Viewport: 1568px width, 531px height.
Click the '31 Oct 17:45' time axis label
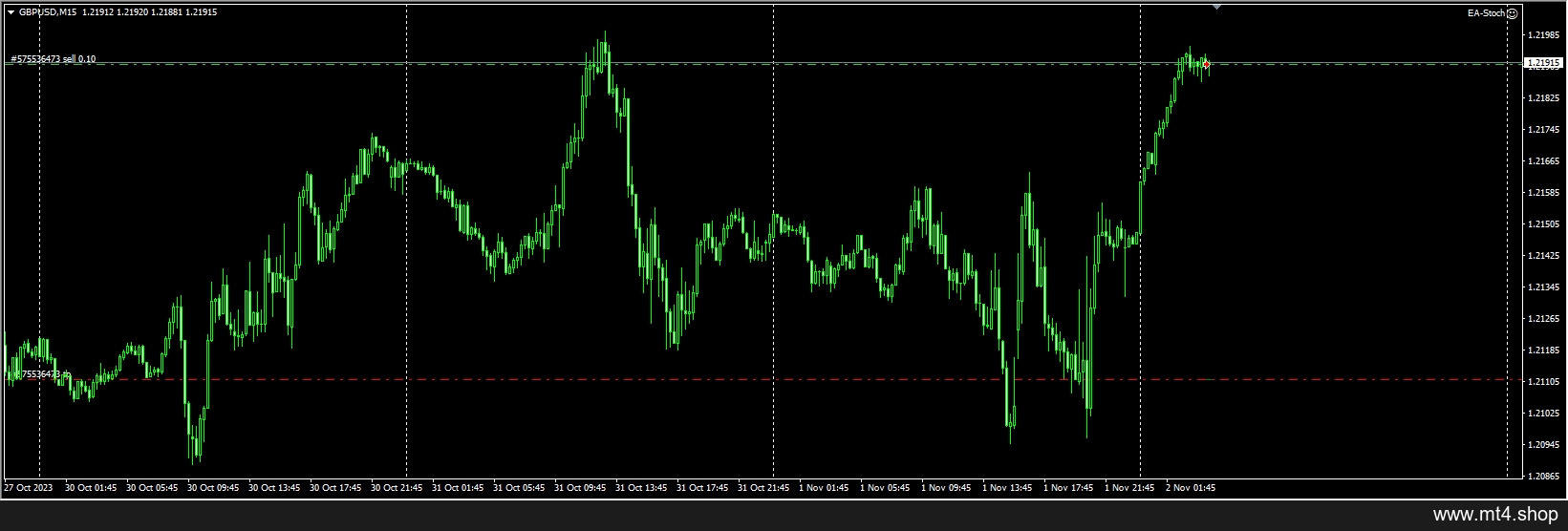tap(702, 488)
